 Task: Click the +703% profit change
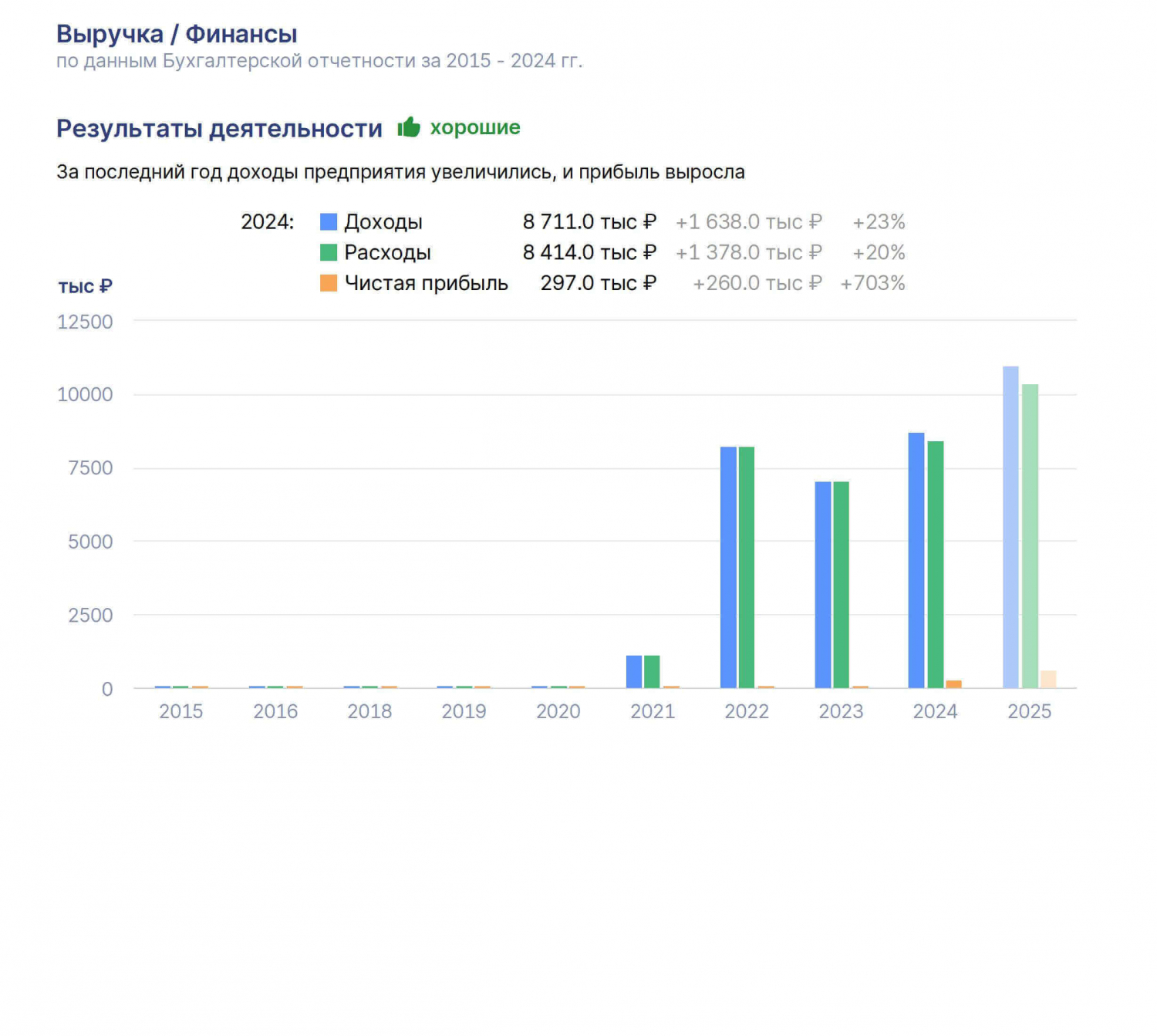coord(872,283)
